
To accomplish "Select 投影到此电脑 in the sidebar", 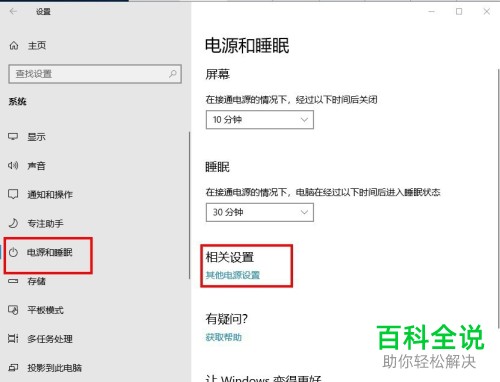I will (x=55, y=368).
